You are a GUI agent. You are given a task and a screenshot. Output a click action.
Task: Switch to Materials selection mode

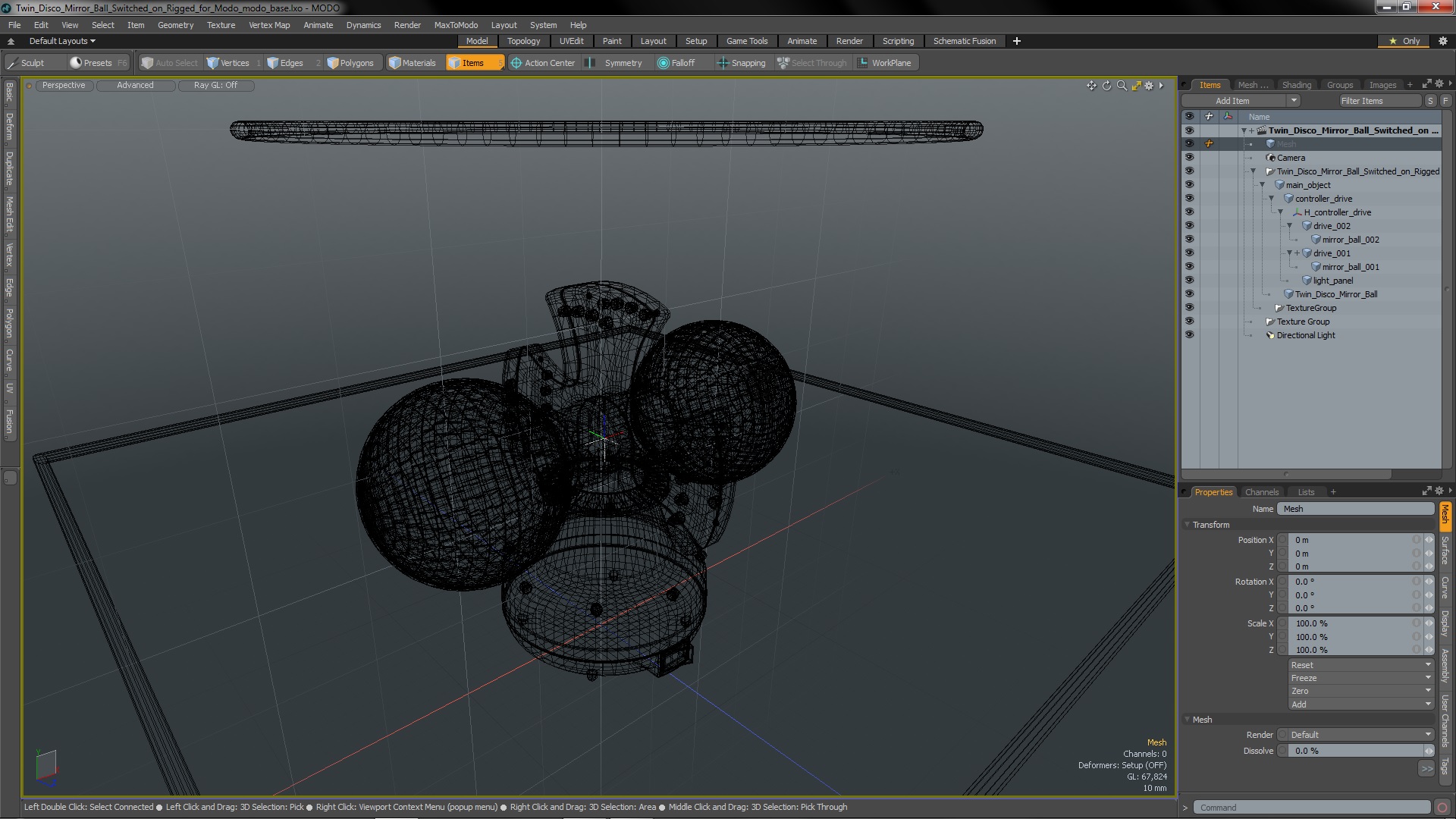(415, 63)
